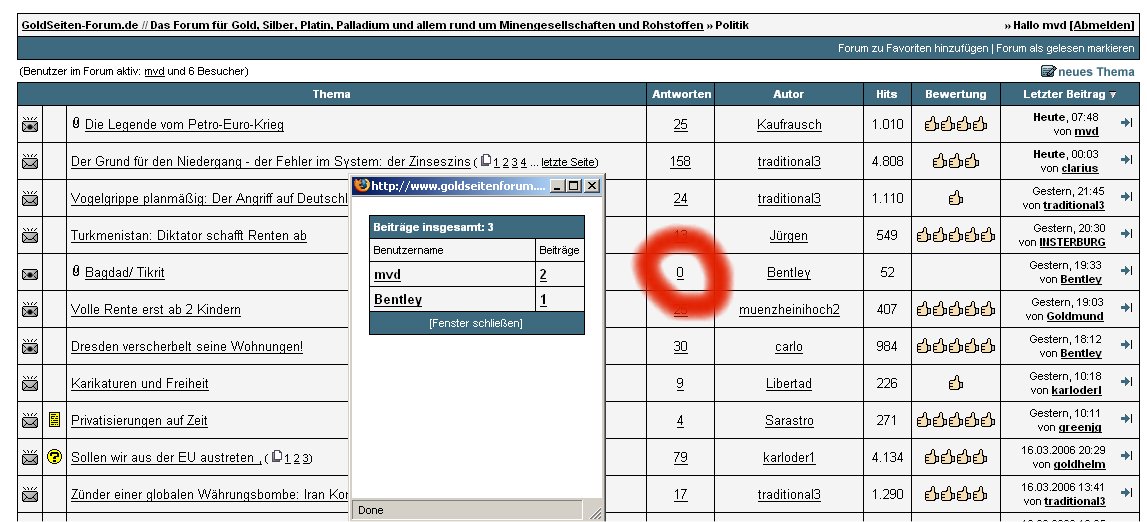Click envelope icon for Petro-Euro-Krieg thread
This screenshot has width=1147, height=522.
30,124
